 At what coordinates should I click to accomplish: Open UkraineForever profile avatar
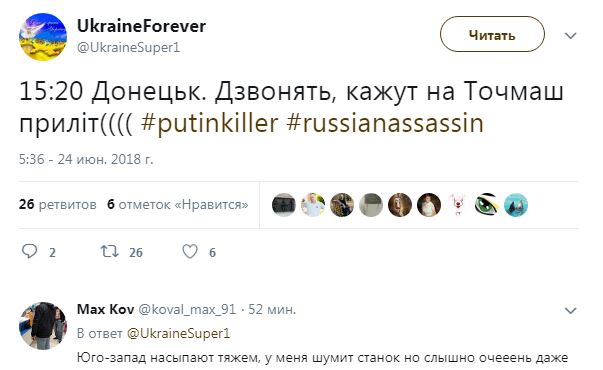point(43,37)
